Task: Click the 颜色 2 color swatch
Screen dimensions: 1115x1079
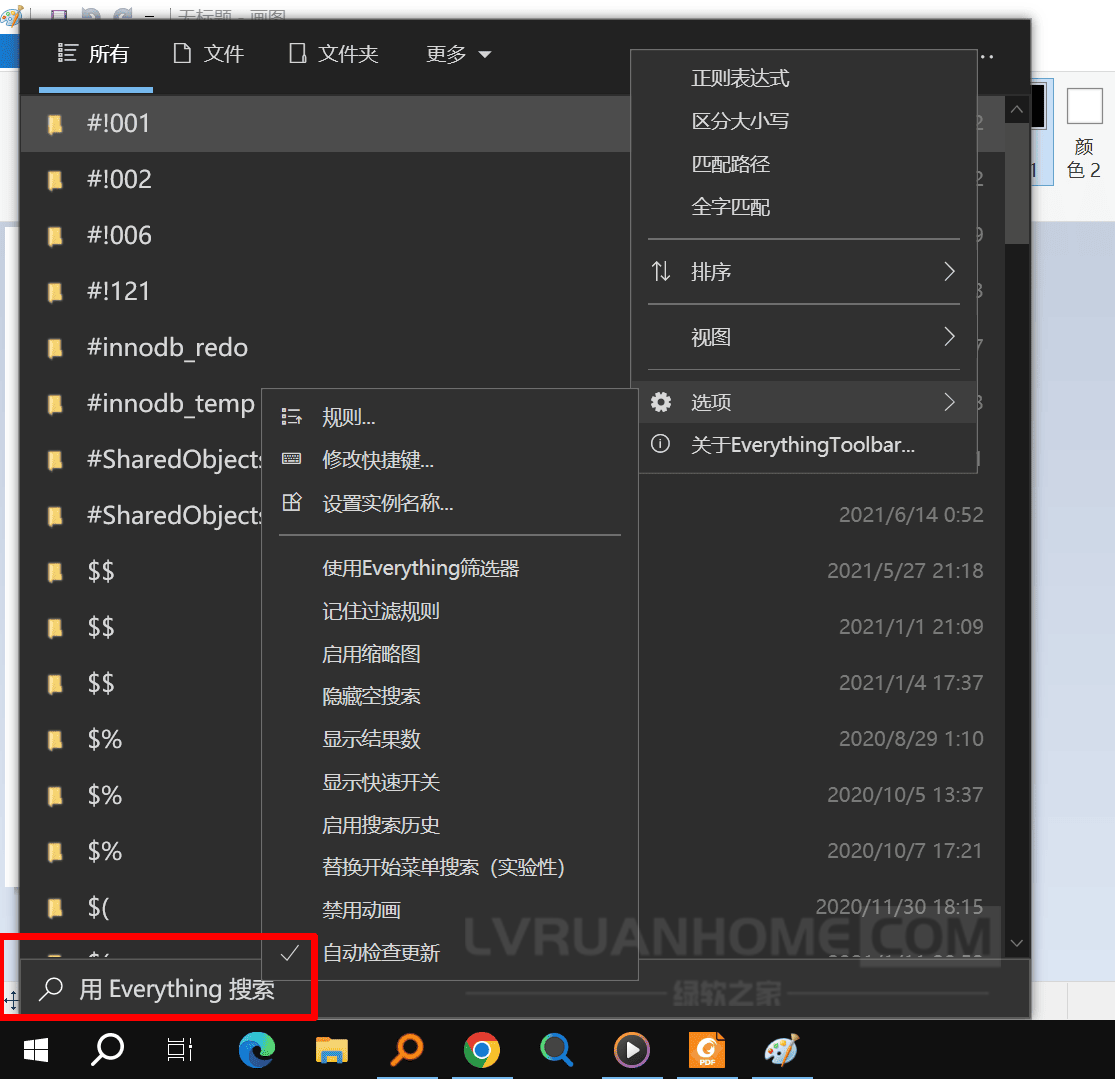Action: coord(1084,106)
